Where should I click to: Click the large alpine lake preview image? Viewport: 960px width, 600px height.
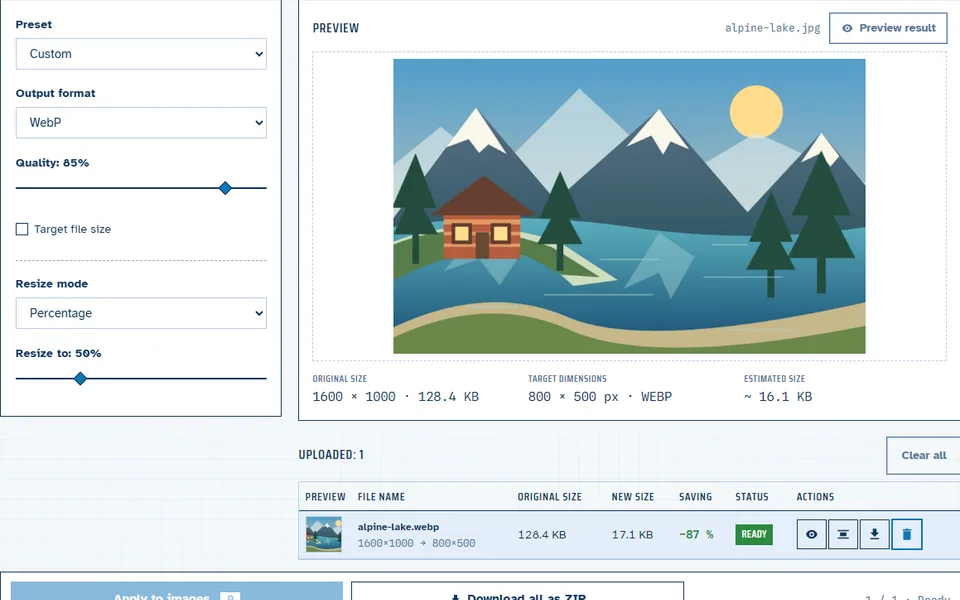coord(629,206)
